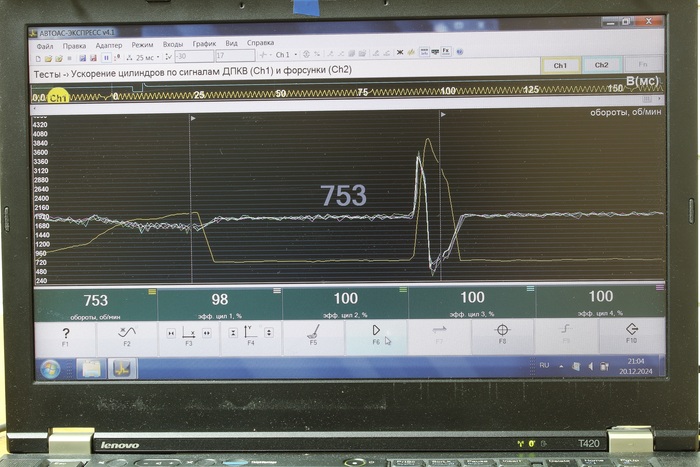Open the Ch1 channel selector dropdown

(x=284, y=55)
